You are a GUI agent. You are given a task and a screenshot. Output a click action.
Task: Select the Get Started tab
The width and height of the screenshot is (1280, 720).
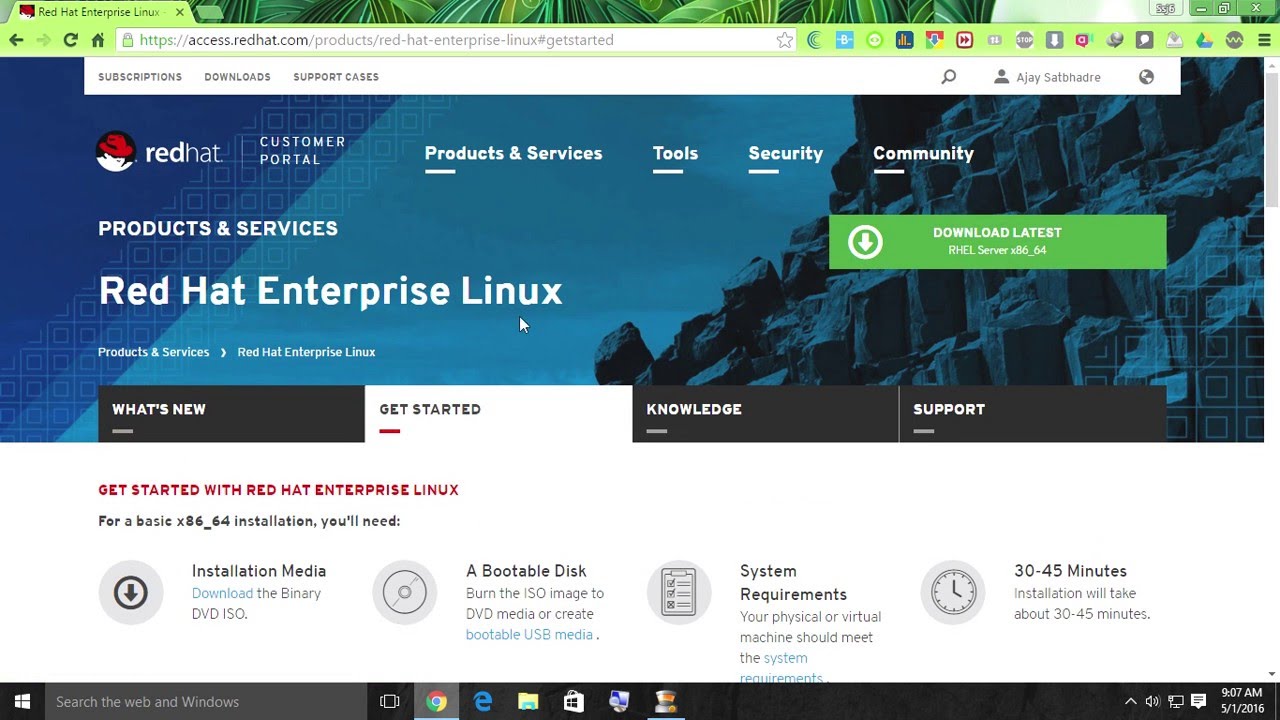pyautogui.click(x=498, y=413)
